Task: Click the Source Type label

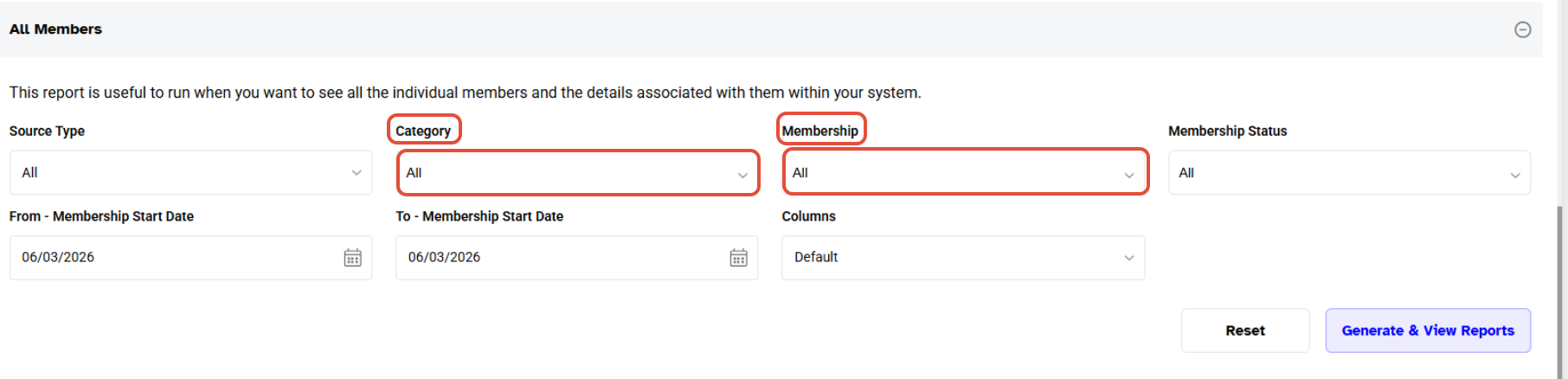Action: coord(47,132)
